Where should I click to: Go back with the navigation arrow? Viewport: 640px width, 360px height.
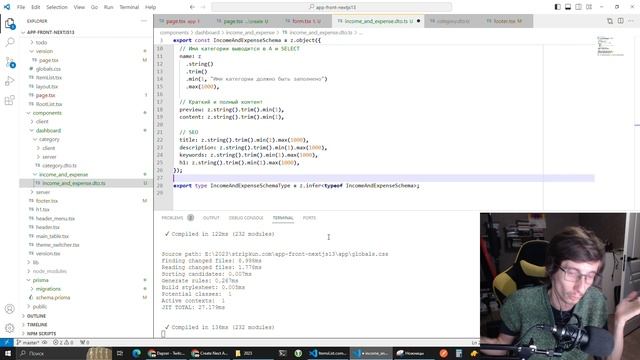click(x=192, y=7)
